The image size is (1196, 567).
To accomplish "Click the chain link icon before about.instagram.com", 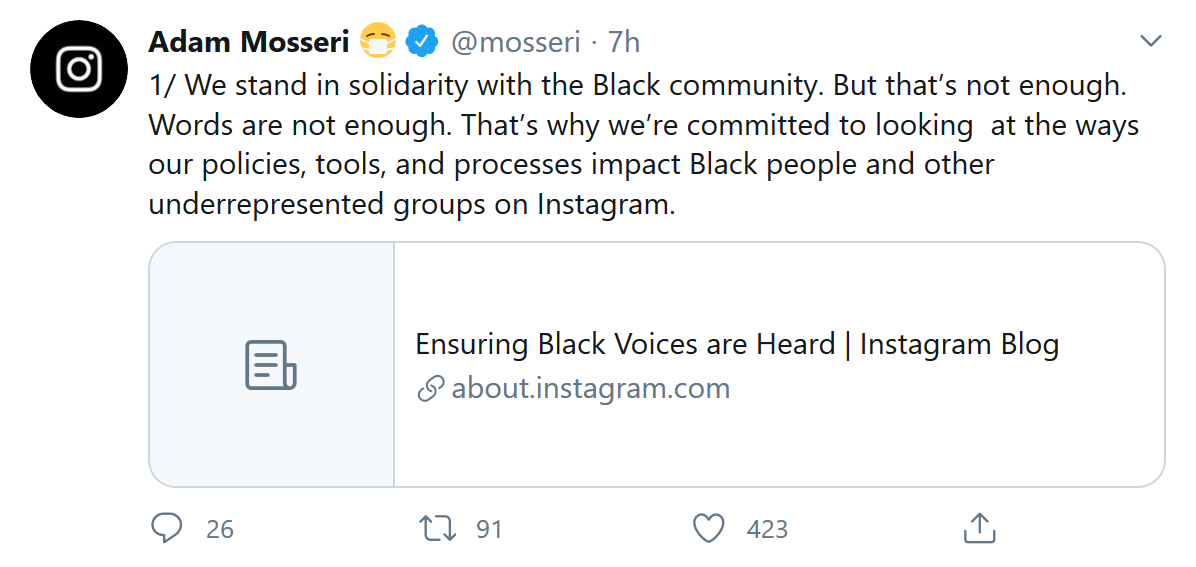I will tap(430, 389).
